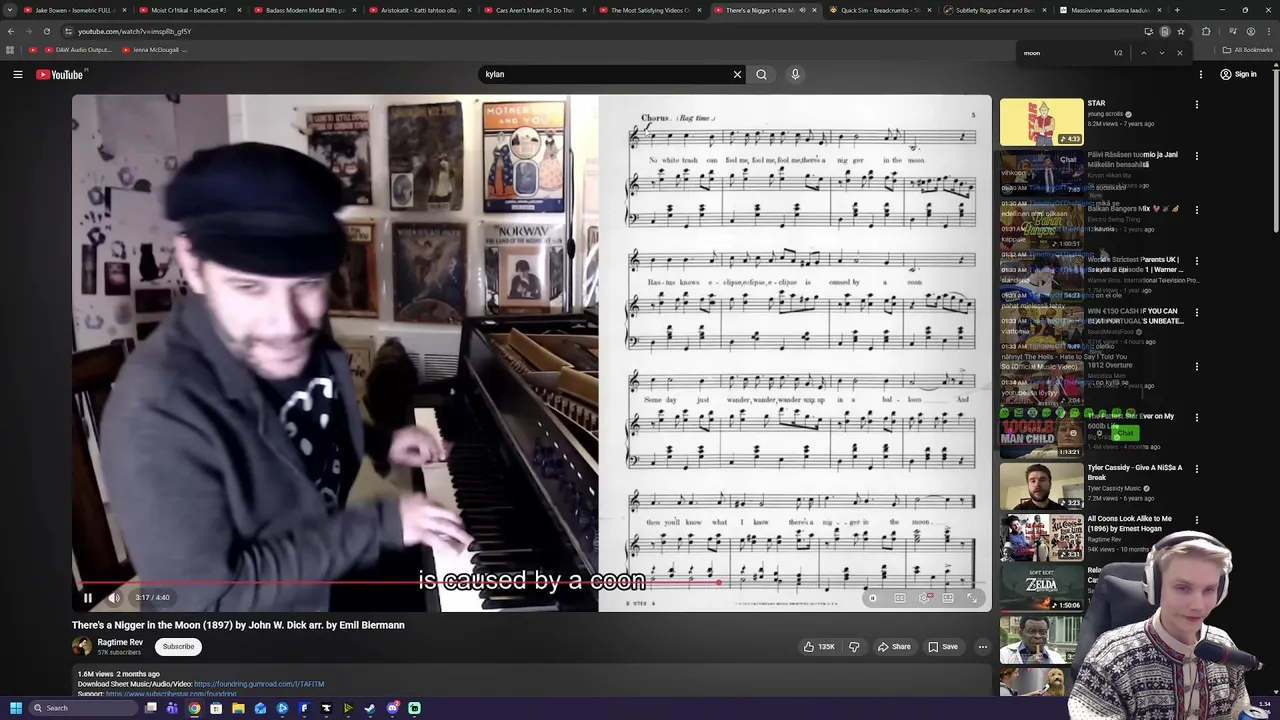Open the Ragtime Rev channel name link
Screen dimensions: 1280x720
[120, 642]
